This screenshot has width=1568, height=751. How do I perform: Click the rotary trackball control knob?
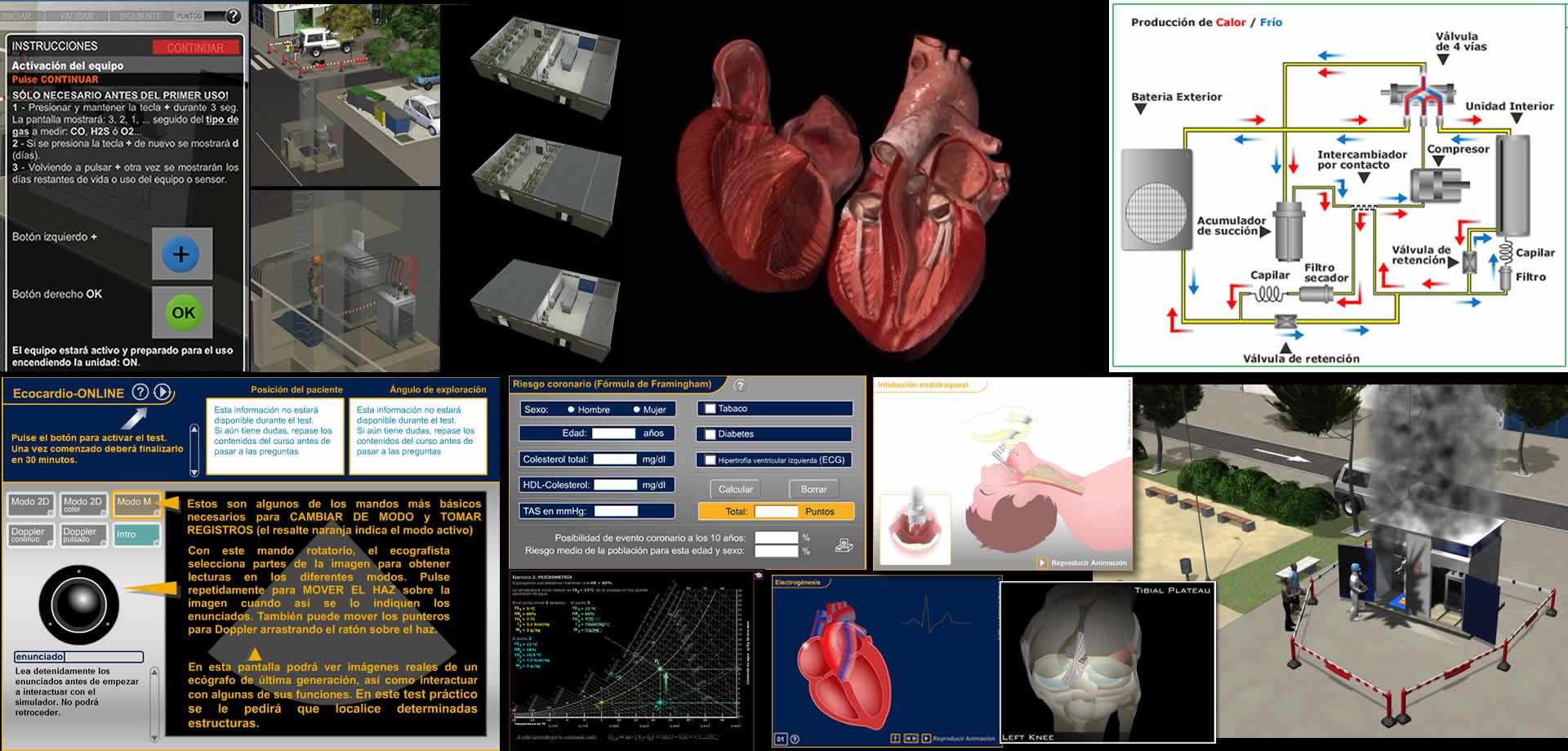79,605
